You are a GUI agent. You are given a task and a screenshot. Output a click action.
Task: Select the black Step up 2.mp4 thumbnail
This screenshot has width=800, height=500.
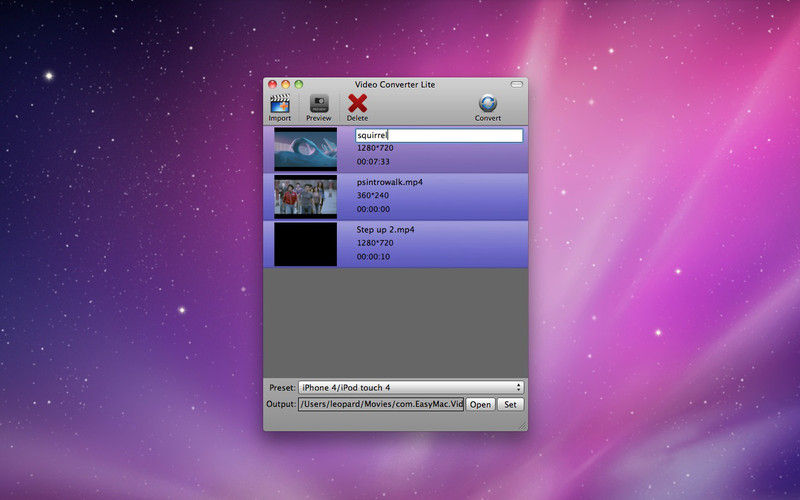305,244
